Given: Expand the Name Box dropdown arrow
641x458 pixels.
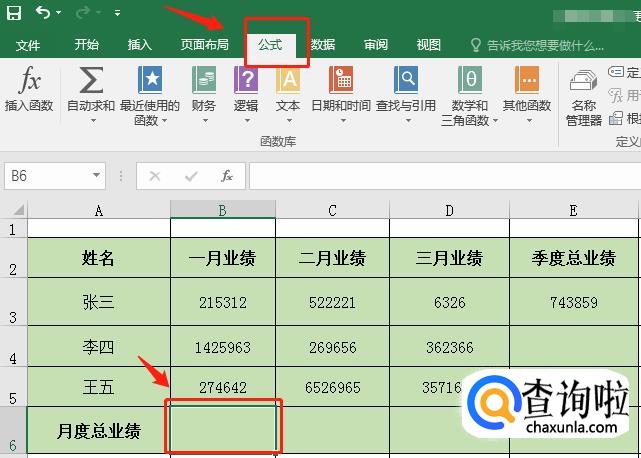Looking at the screenshot, I should [x=97, y=176].
